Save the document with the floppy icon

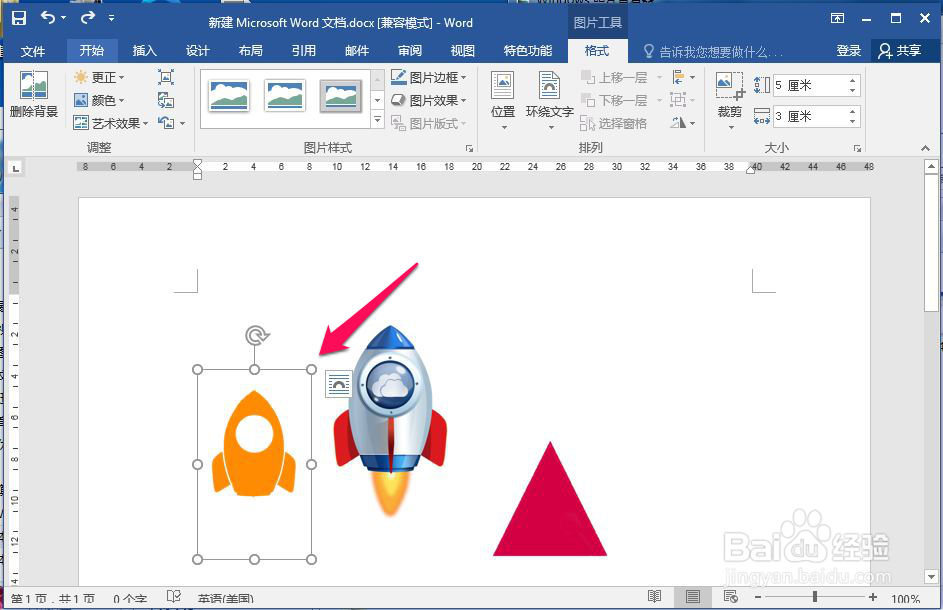tap(19, 18)
